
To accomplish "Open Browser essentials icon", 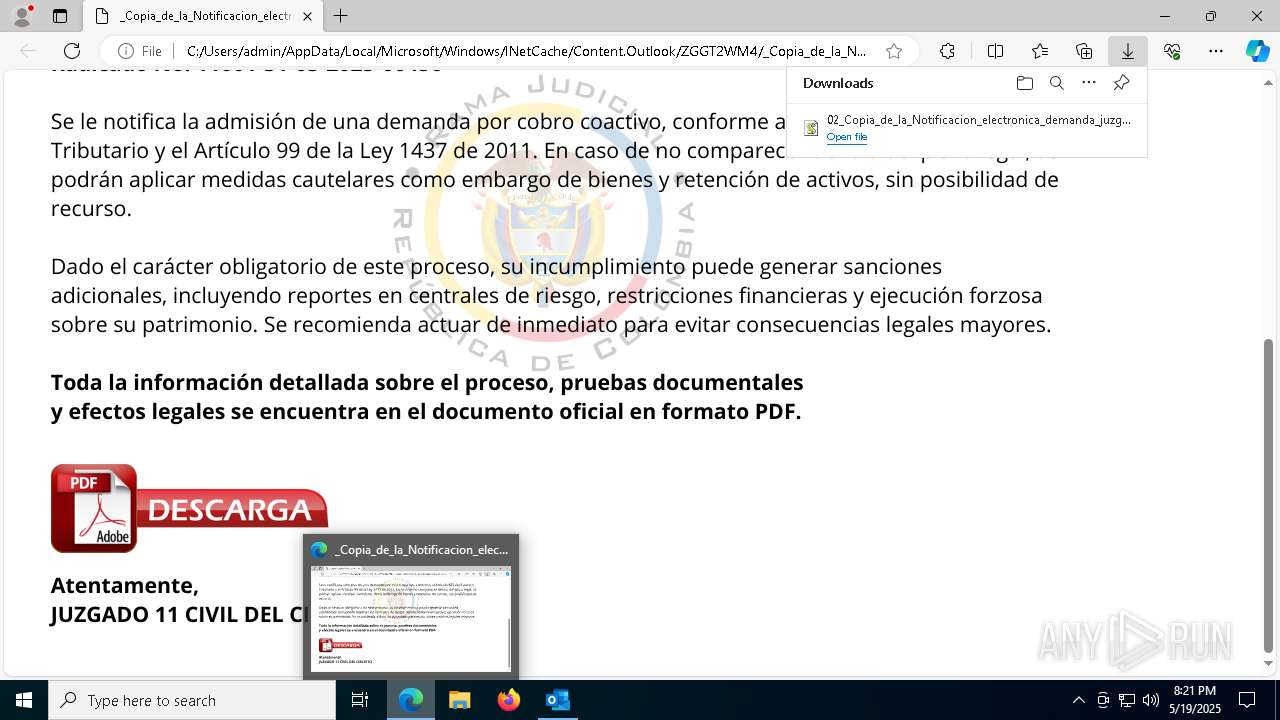I will click(1172, 51).
